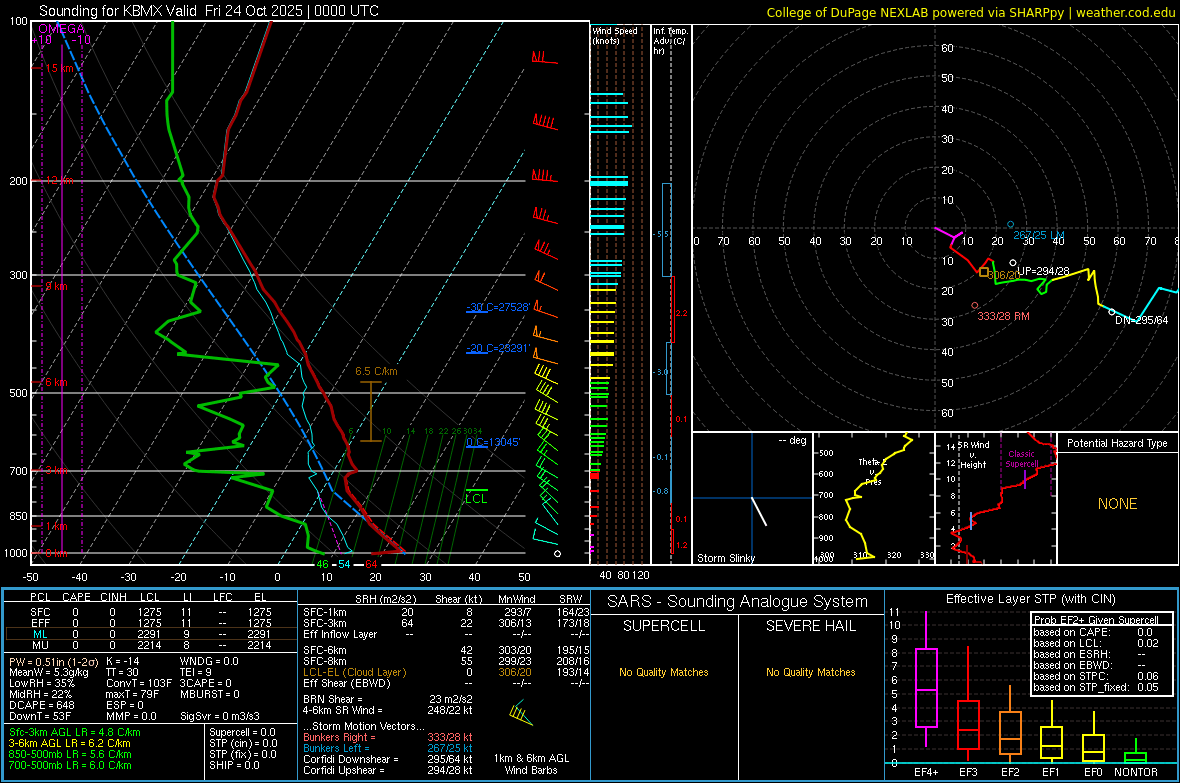The height and width of the screenshot is (783, 1180).
Task: Click the '333/28 RM' hodograph label
Action: click(1003, 316)
